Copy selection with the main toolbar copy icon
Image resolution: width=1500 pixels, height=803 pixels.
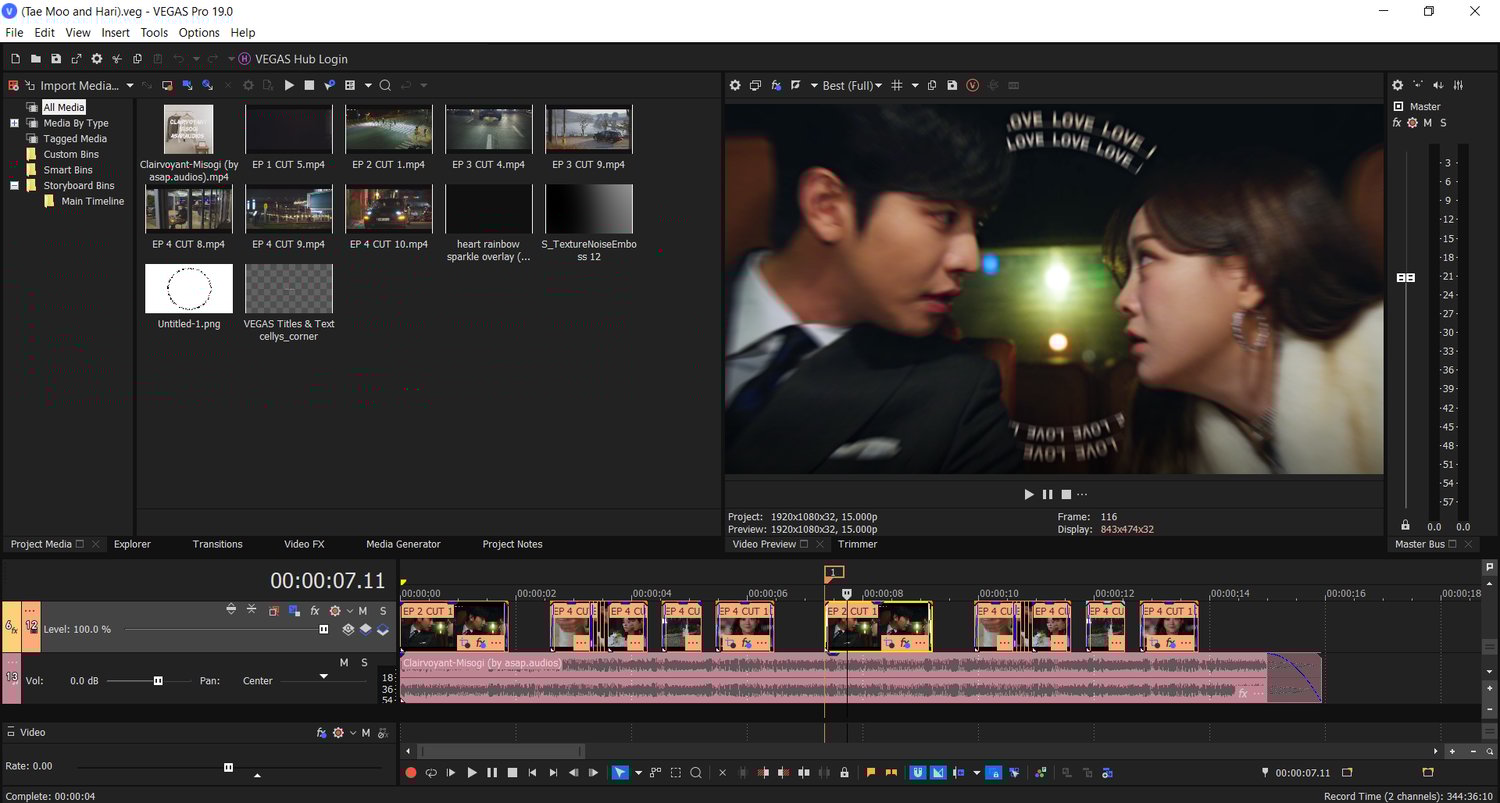pos(138,59)
